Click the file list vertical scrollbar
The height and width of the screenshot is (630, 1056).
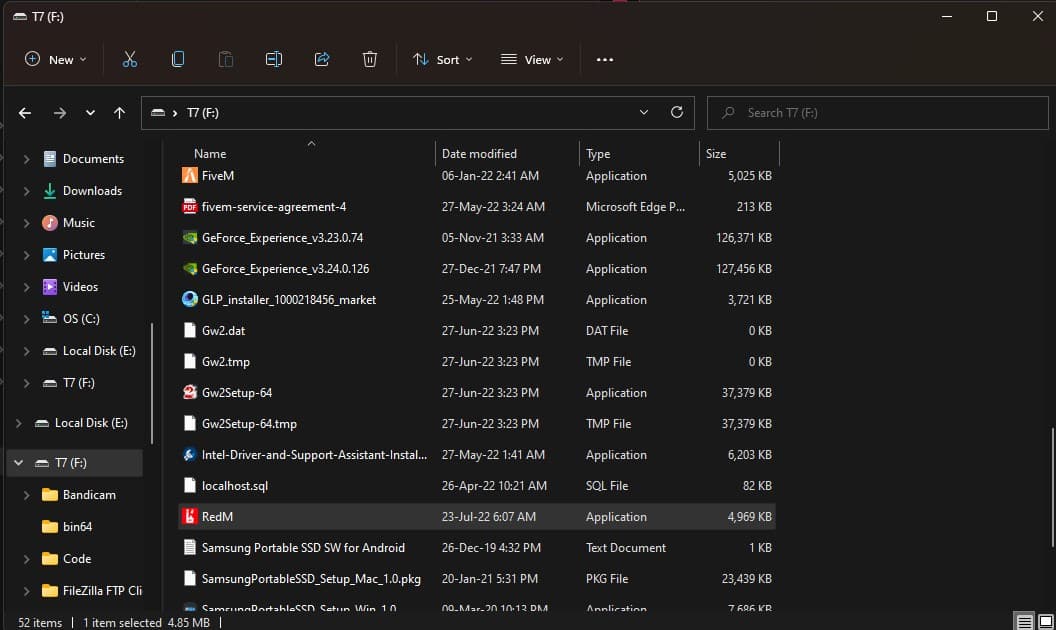(1052, 487)
